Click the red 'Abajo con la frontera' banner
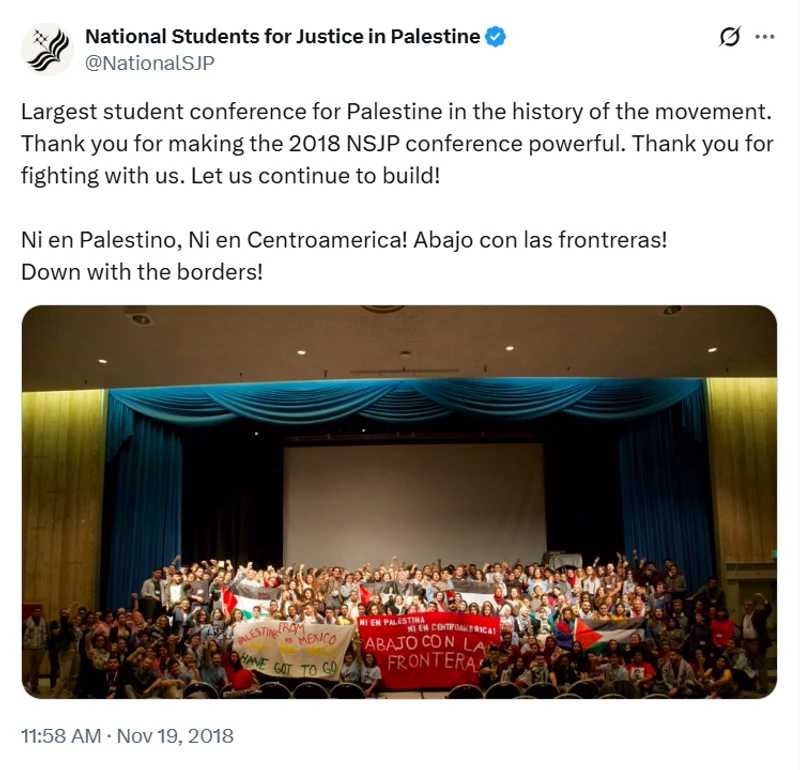The height and width of the screenshot is (770, 800). pyautogui.click(x=428, y=649)
